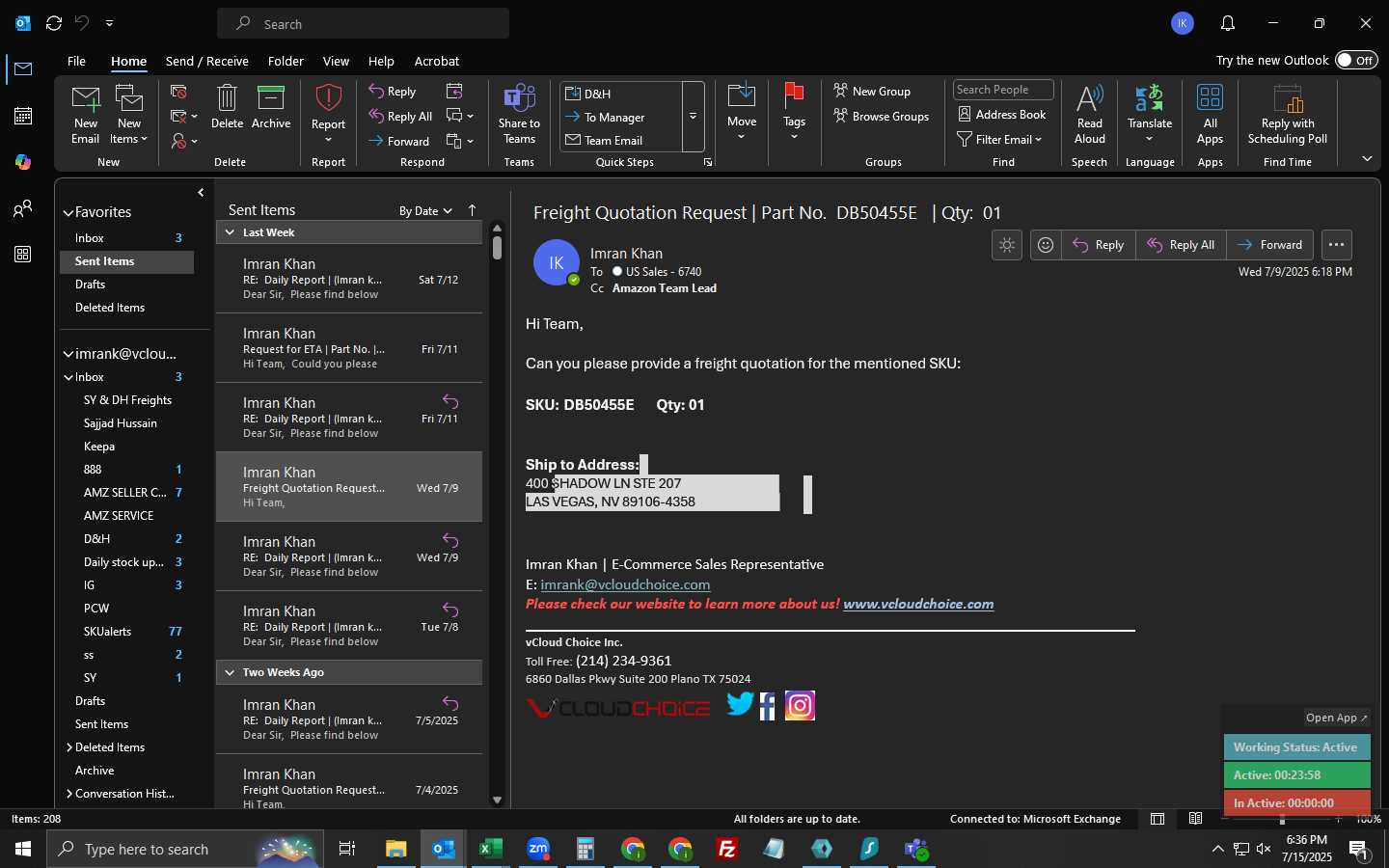Expand the Conversation History folder
This screenshot has height=868, width=1389.
[69, 794]
